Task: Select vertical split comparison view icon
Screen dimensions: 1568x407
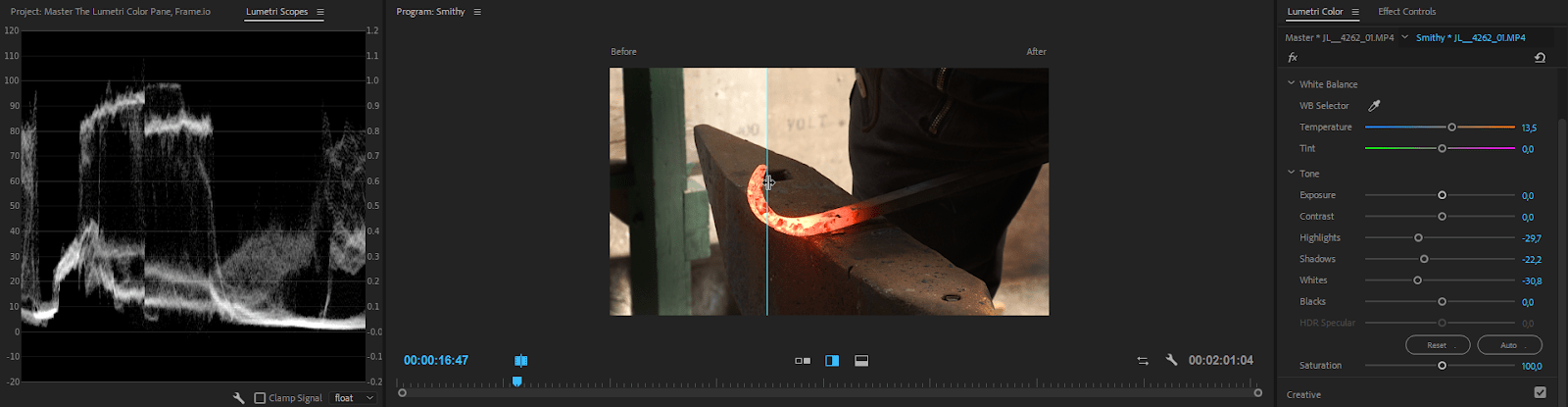Action: pos(832,361)
